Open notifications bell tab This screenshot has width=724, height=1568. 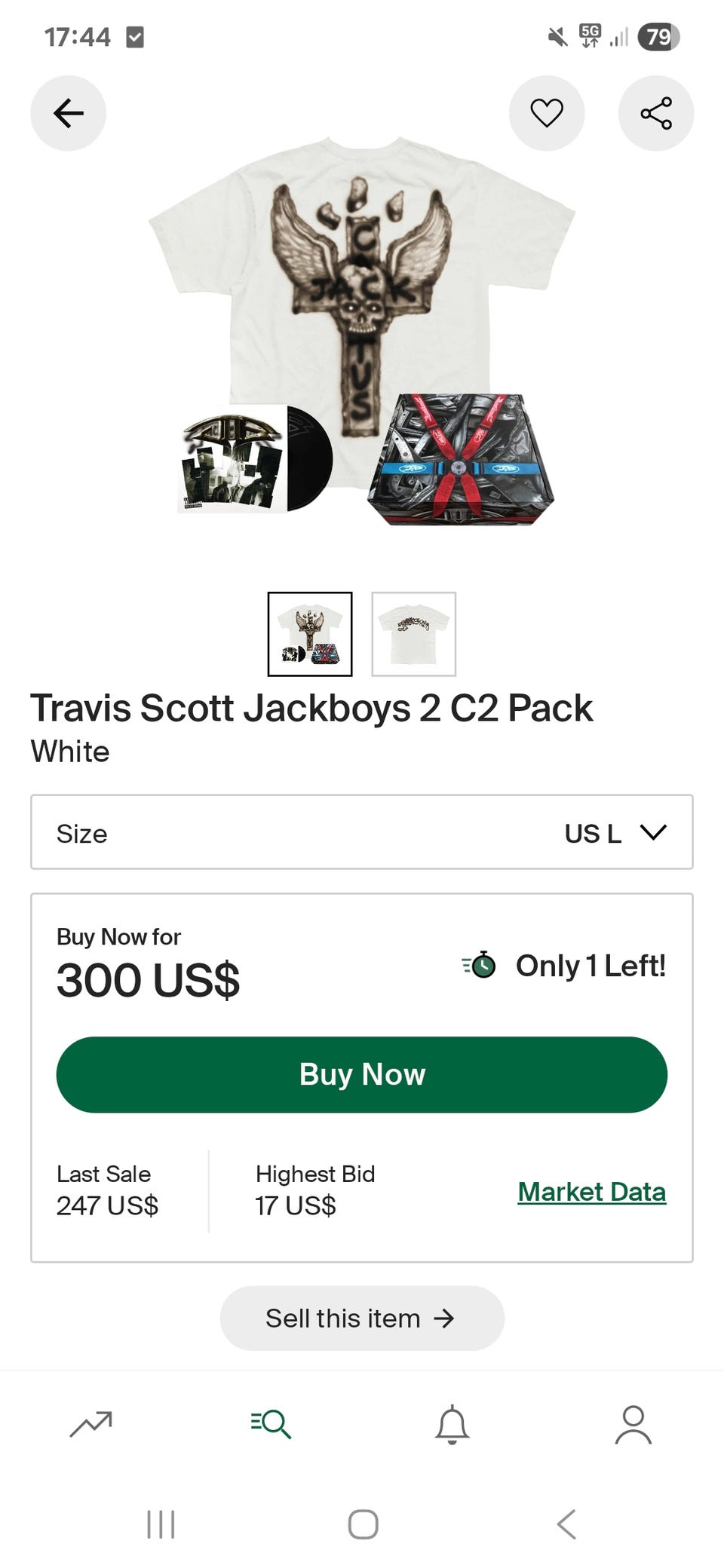click(452, 1423)
